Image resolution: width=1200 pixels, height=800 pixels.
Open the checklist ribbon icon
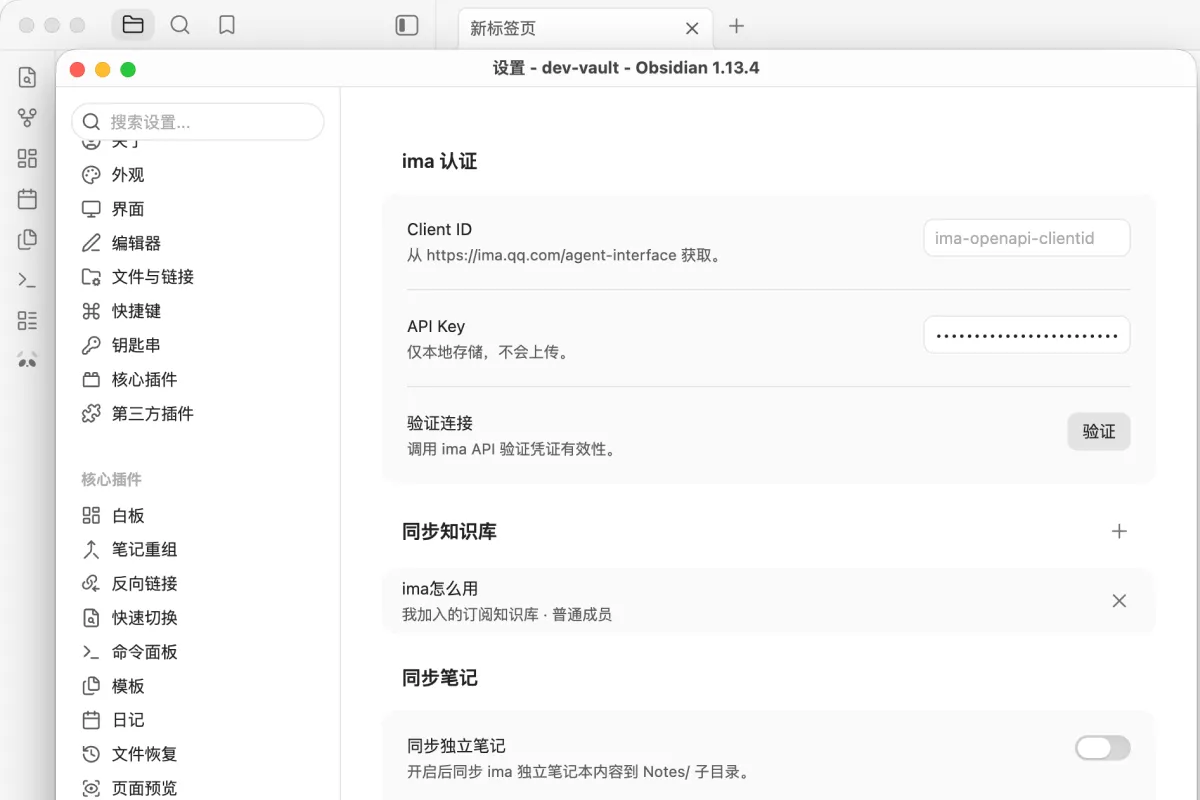click(27, 320)
